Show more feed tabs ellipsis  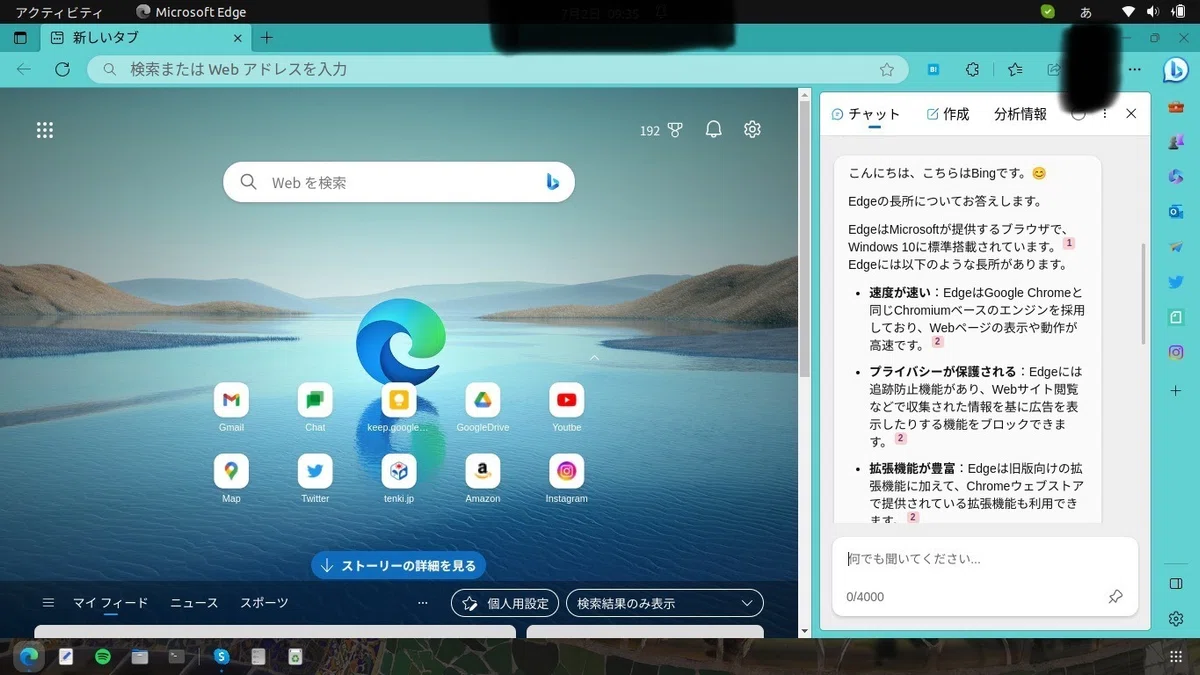423,603
